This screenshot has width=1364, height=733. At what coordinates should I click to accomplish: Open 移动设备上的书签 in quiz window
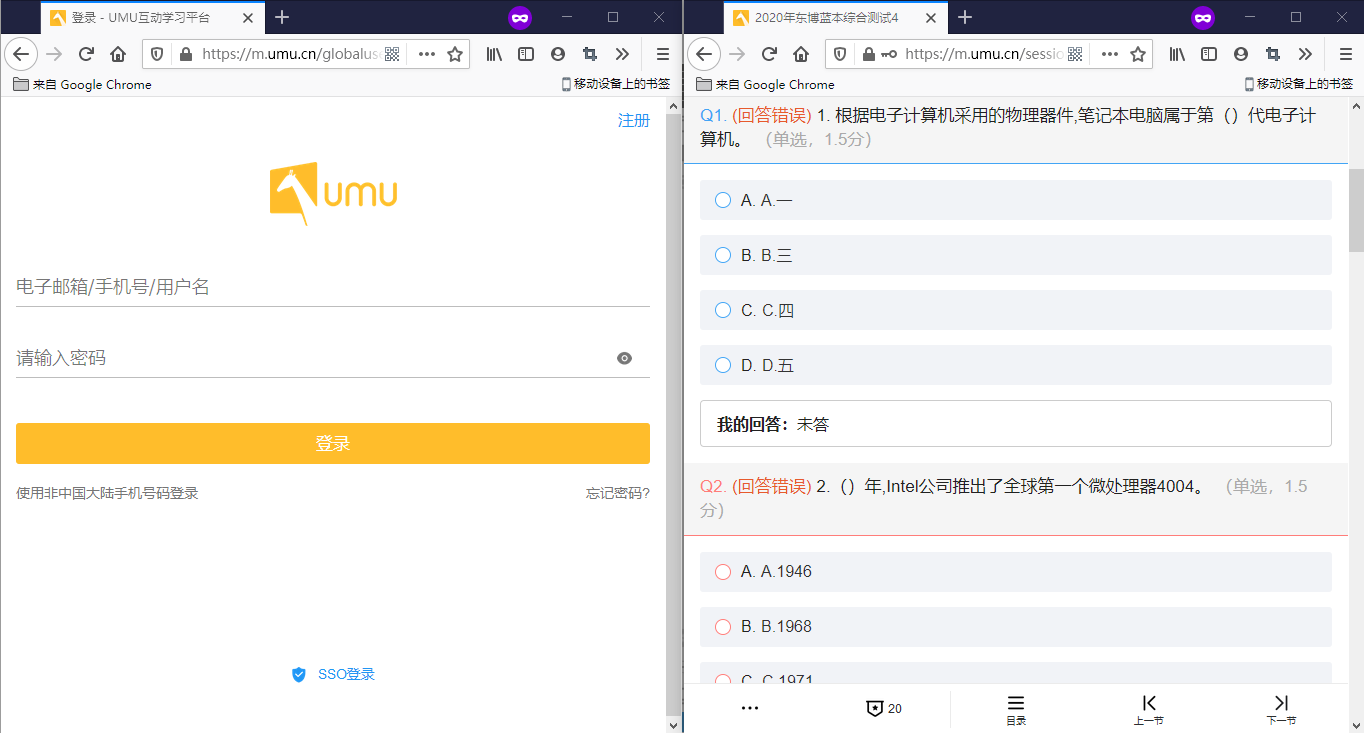[x=1298, y=84]
